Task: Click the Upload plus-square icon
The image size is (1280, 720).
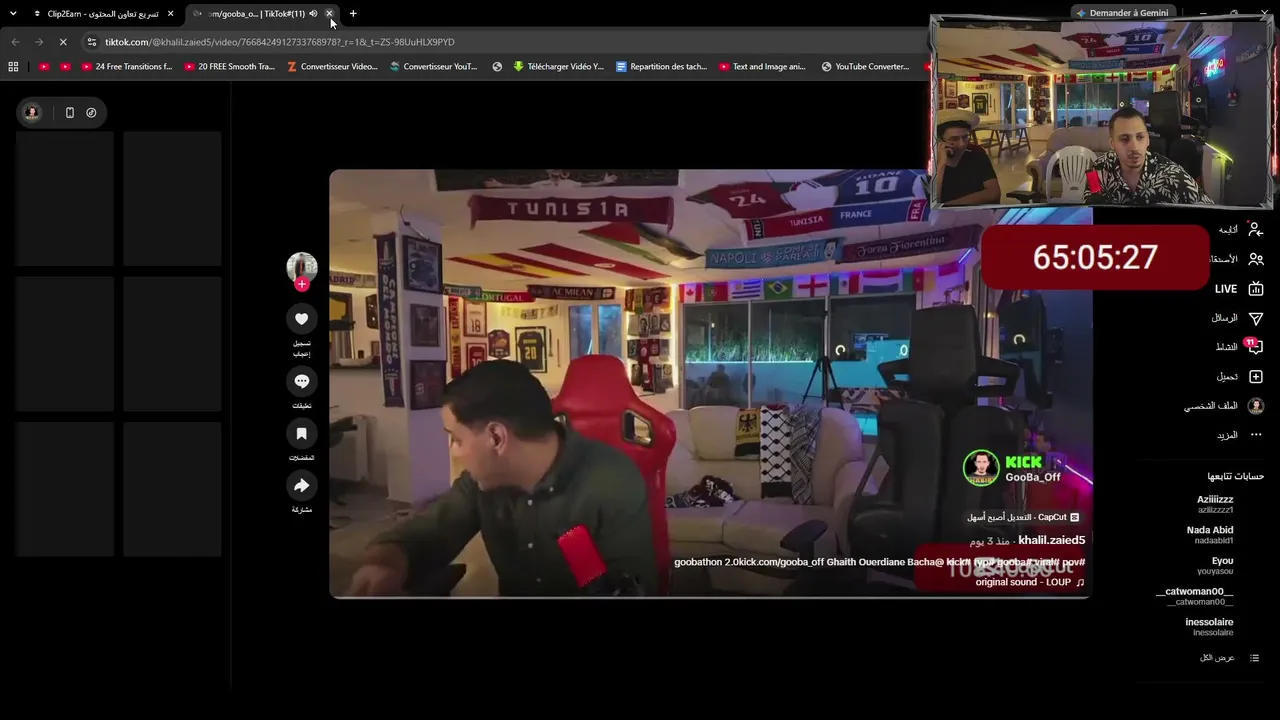Action: pos(1256,377)
